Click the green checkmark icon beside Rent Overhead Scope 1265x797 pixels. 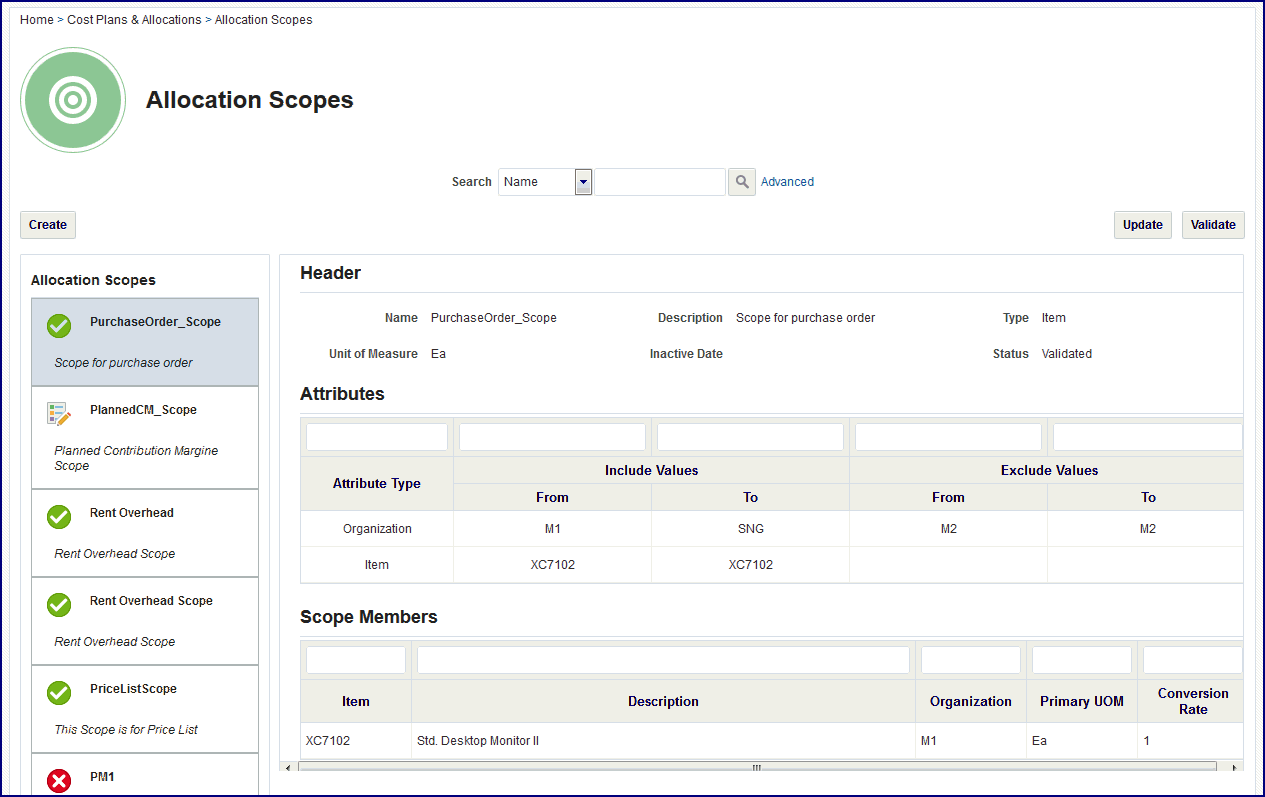coord(59,605)
